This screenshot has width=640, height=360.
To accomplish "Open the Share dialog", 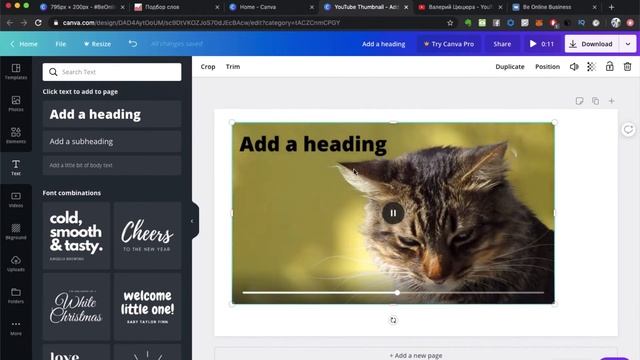I will pyautogui.click(x=502, y=44).
